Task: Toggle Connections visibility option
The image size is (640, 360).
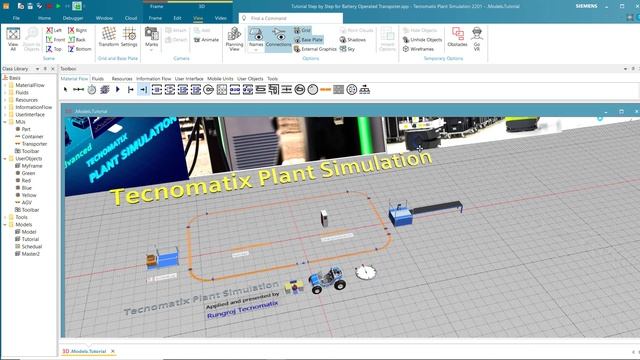Action: pos(278,39)
